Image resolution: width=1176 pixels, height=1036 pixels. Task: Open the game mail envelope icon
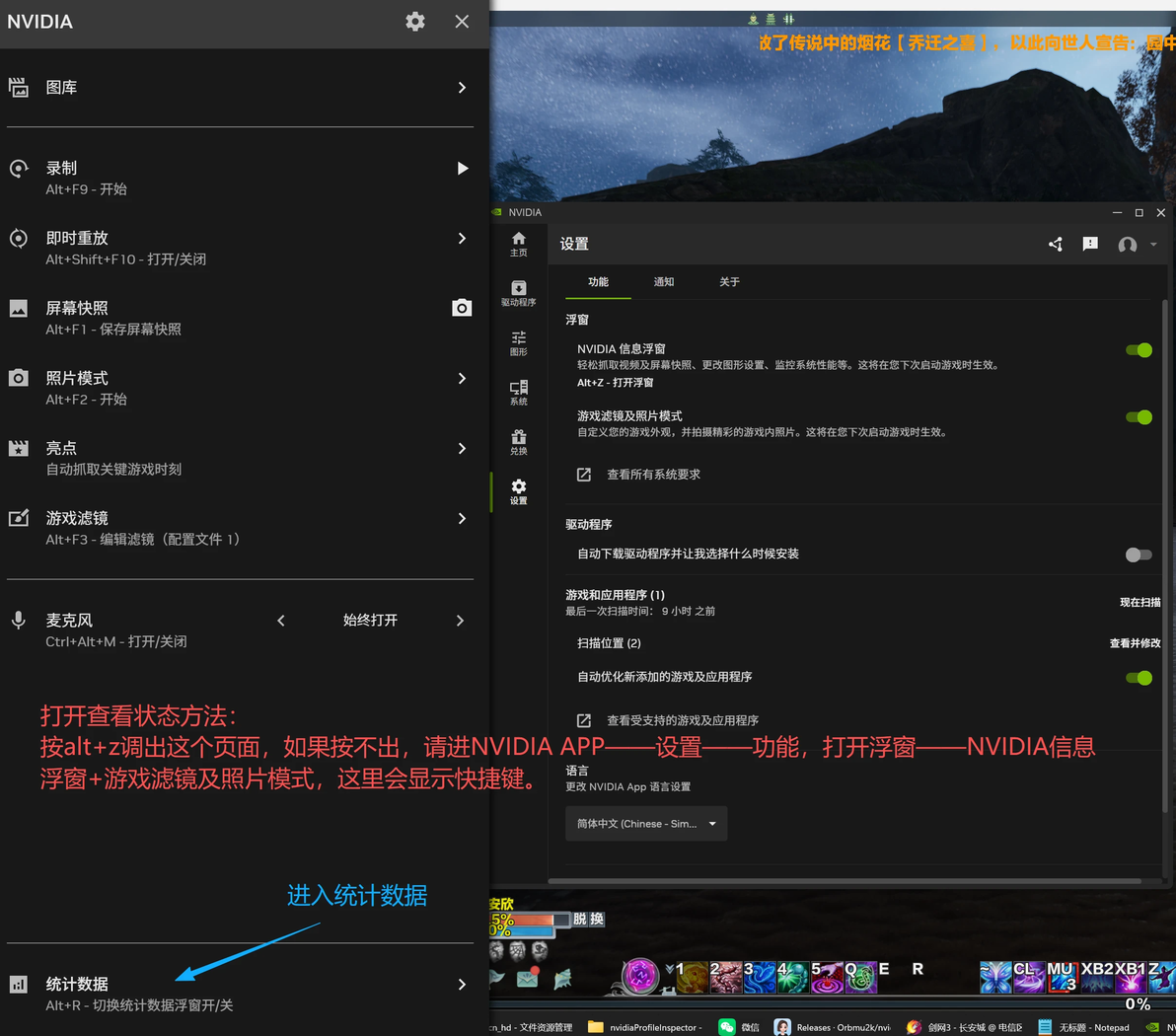pyautogui.click(x=528, y=978)
